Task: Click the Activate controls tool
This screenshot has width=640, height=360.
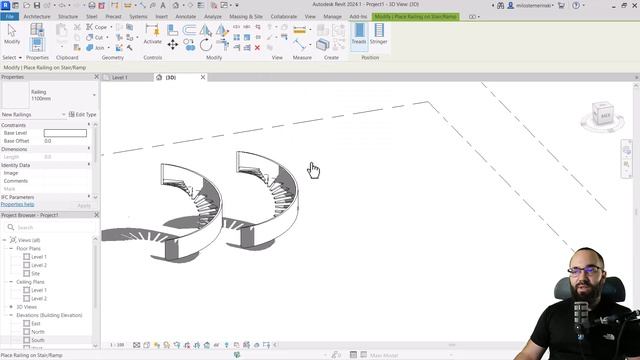Action: tap(152, 34)
